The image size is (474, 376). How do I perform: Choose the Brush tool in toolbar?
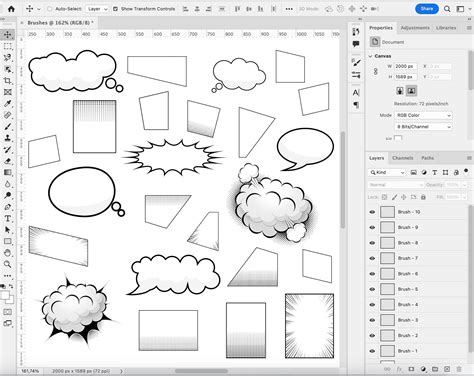coord(7,127)
